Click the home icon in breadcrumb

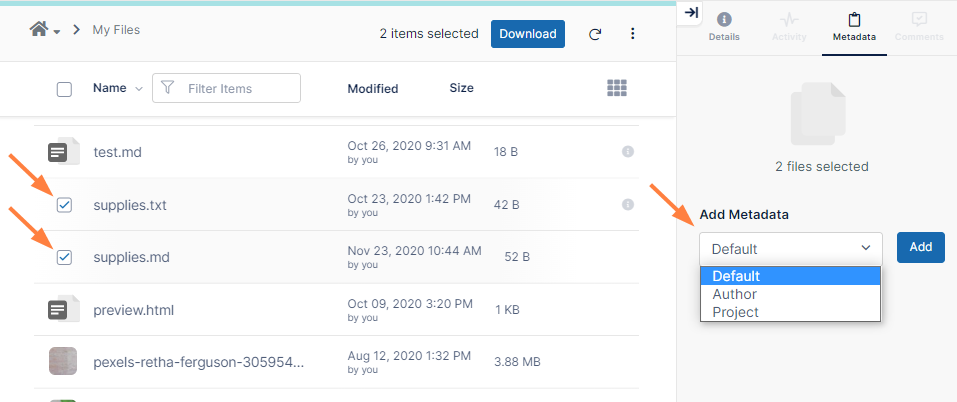[x=39, y=30]
